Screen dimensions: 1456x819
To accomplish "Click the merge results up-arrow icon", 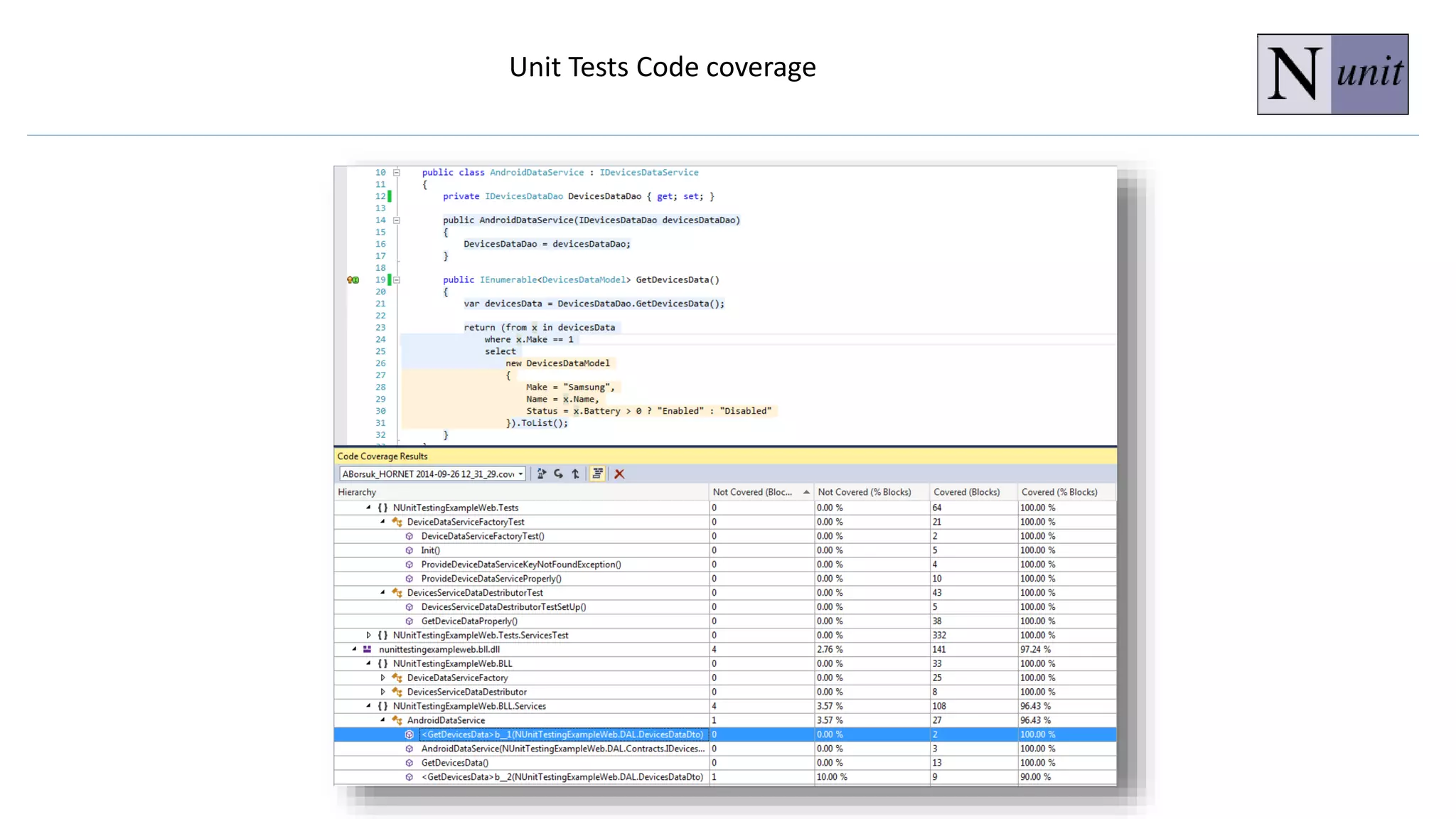I will point(576,473).
